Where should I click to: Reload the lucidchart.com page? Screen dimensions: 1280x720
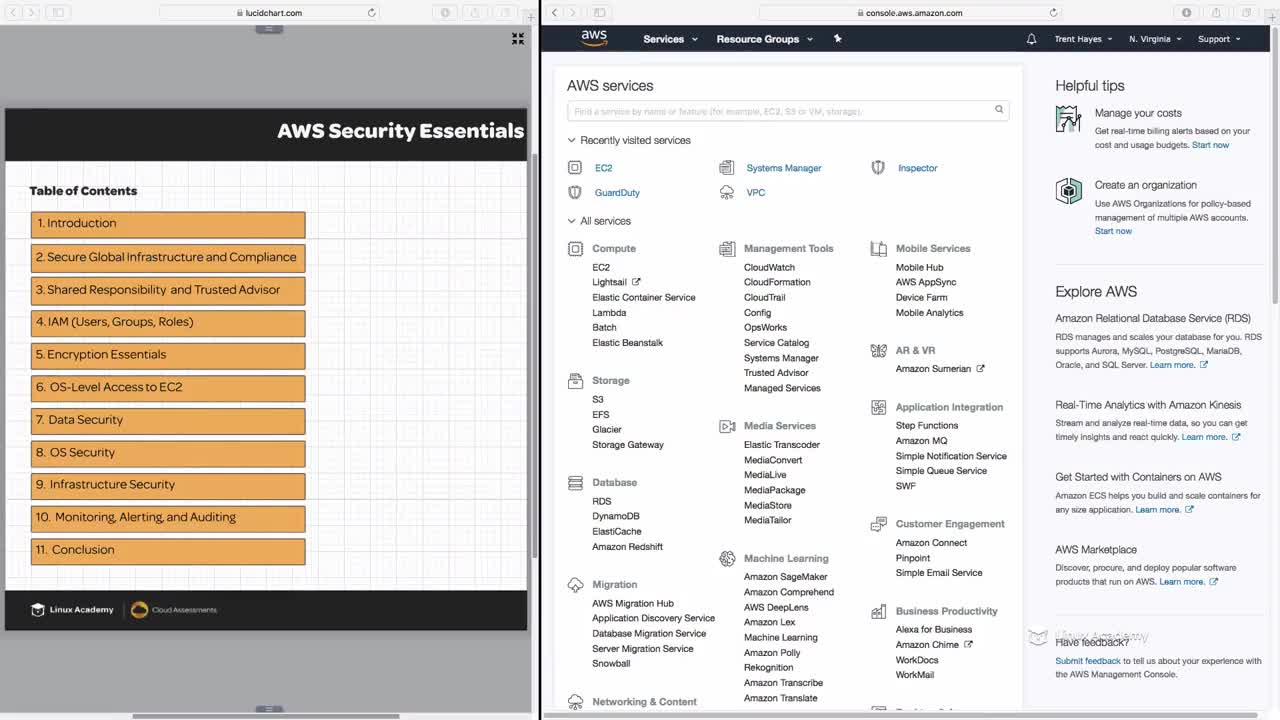(x=372, y=13)
